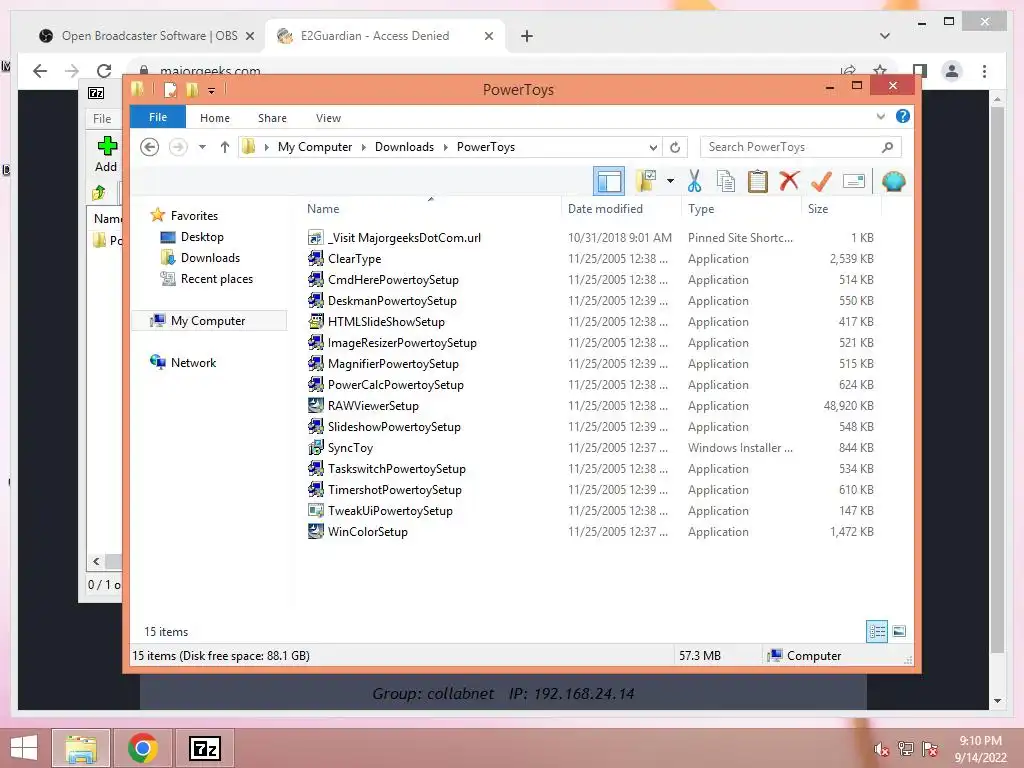
Task: Open recent locations dropdown arrow
Action: pyautogui.click(x=202, y=147)
